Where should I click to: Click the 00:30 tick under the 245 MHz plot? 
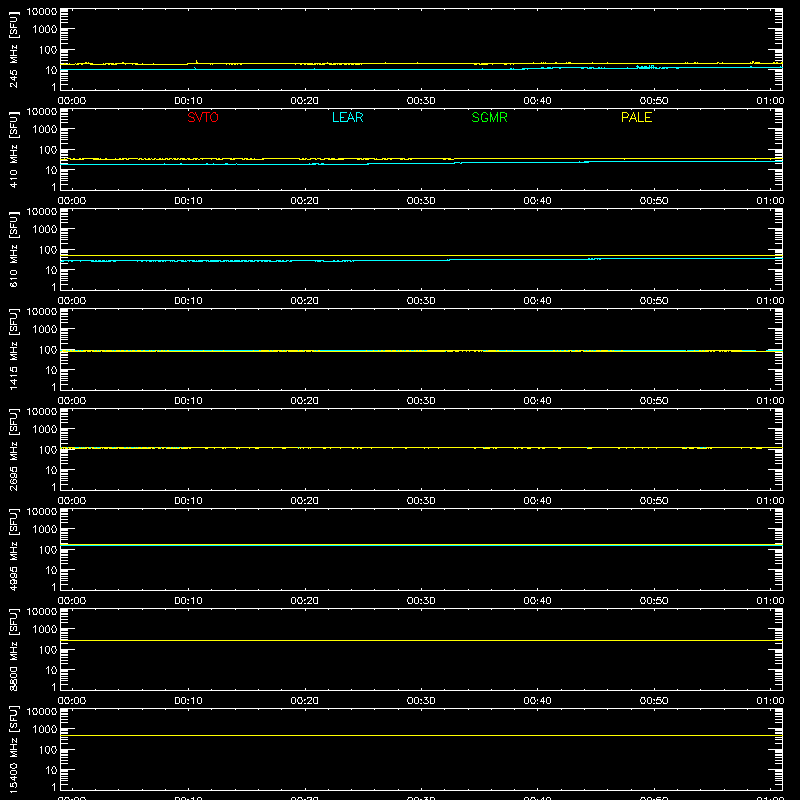(421, 101)
